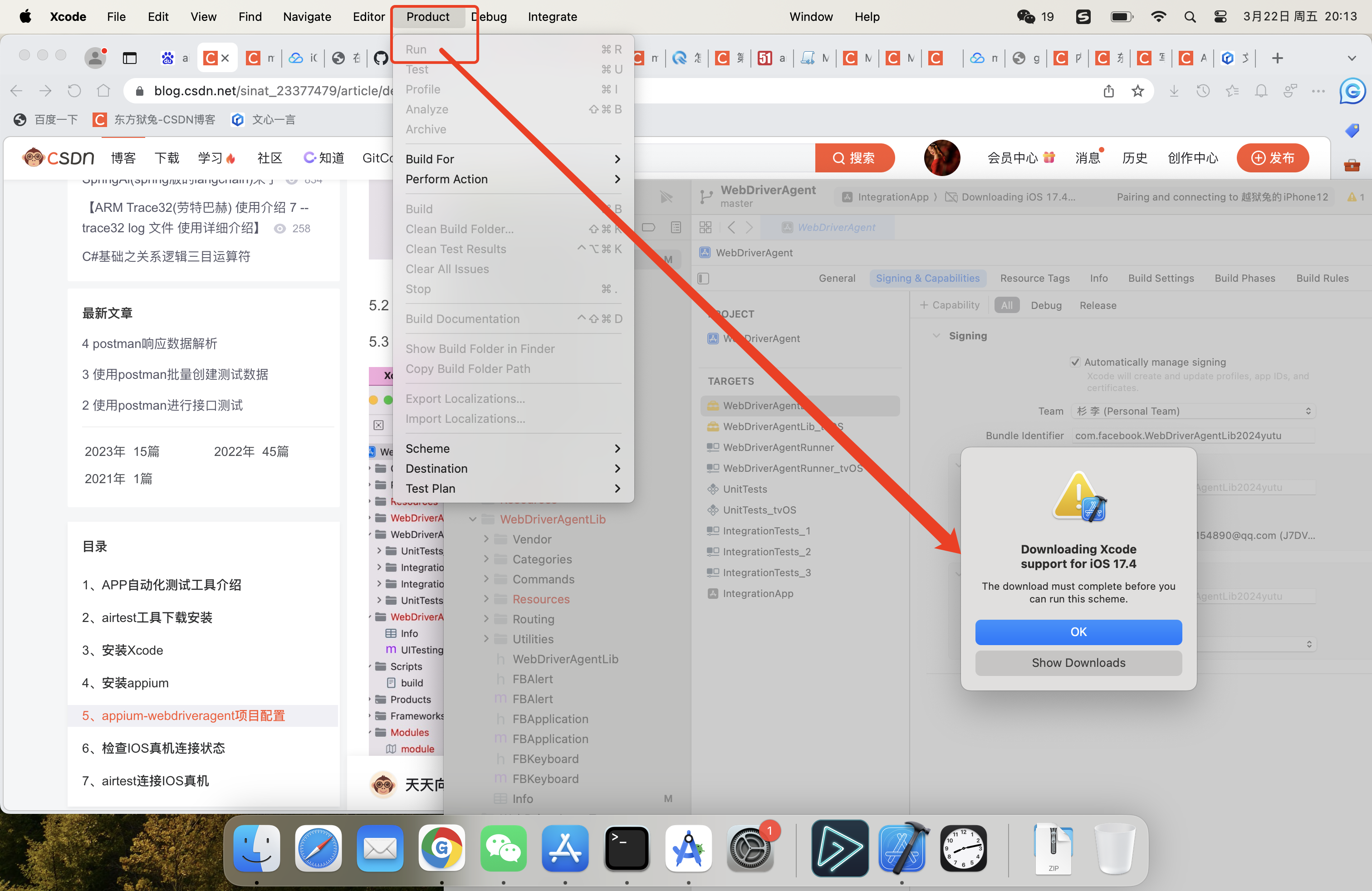
Task: Expand the Routing folder
Action: [486, 619]
